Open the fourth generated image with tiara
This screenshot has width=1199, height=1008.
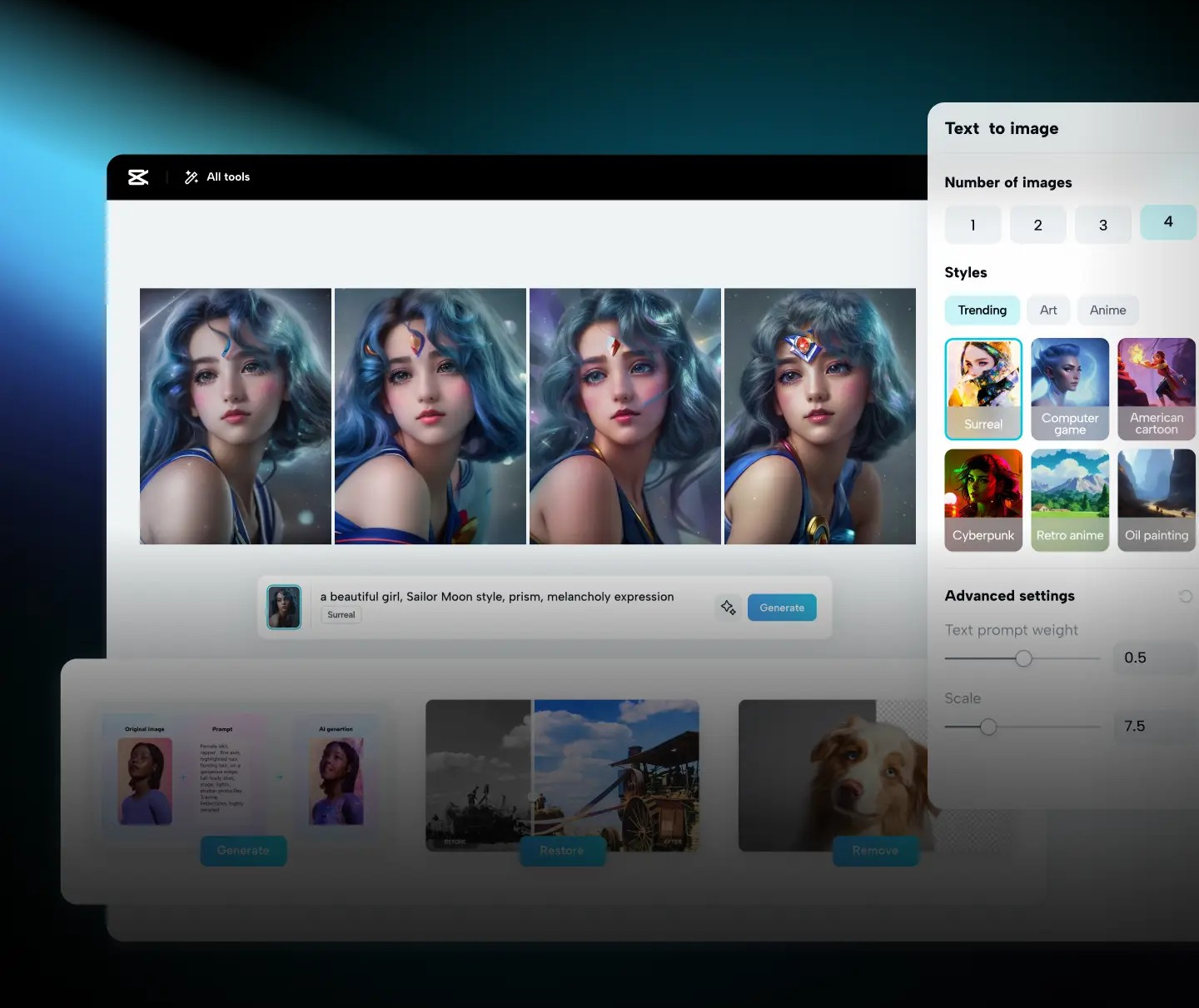tap(820, 416)
